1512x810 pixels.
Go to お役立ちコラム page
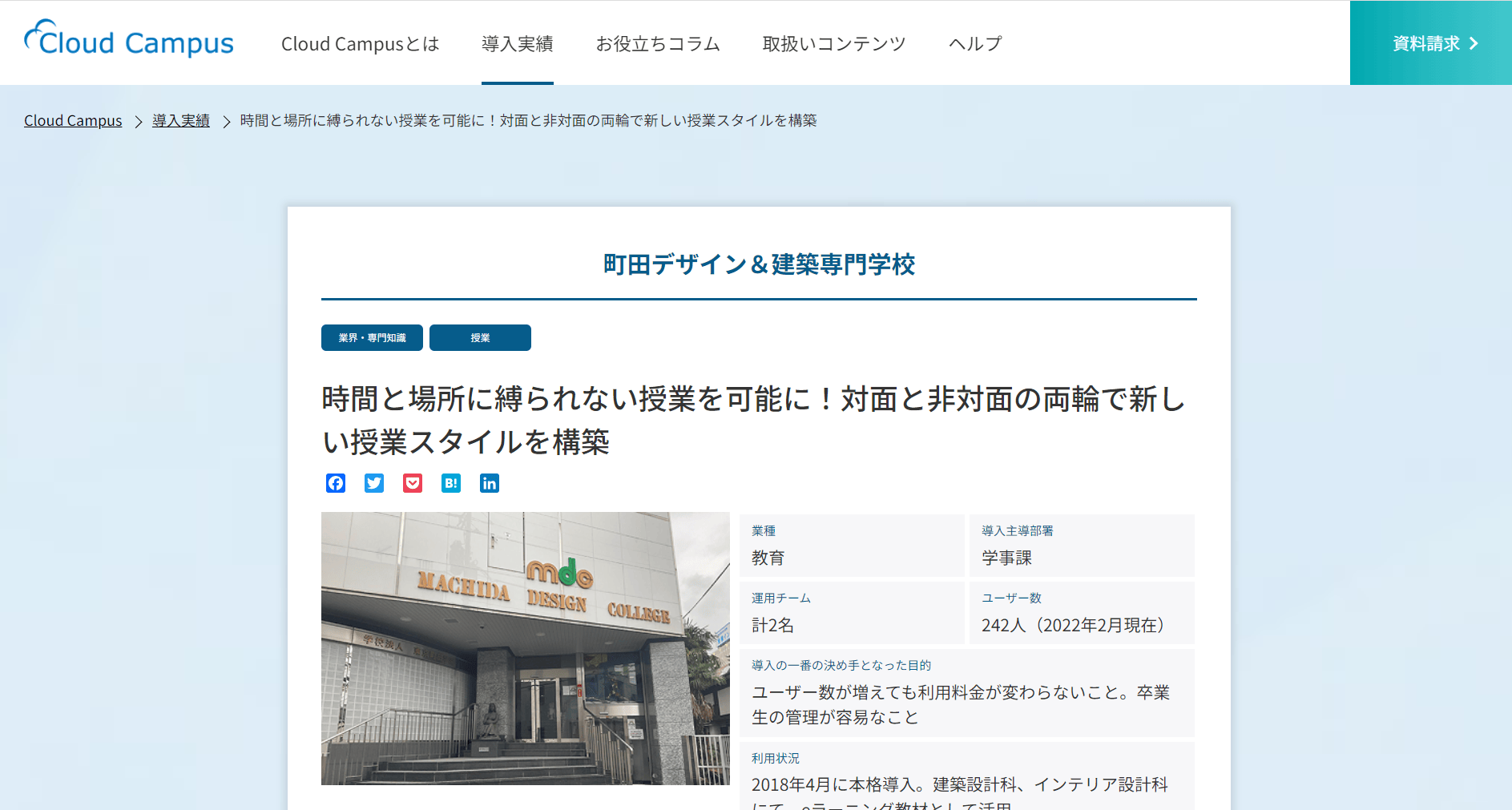tap(658, 44)
